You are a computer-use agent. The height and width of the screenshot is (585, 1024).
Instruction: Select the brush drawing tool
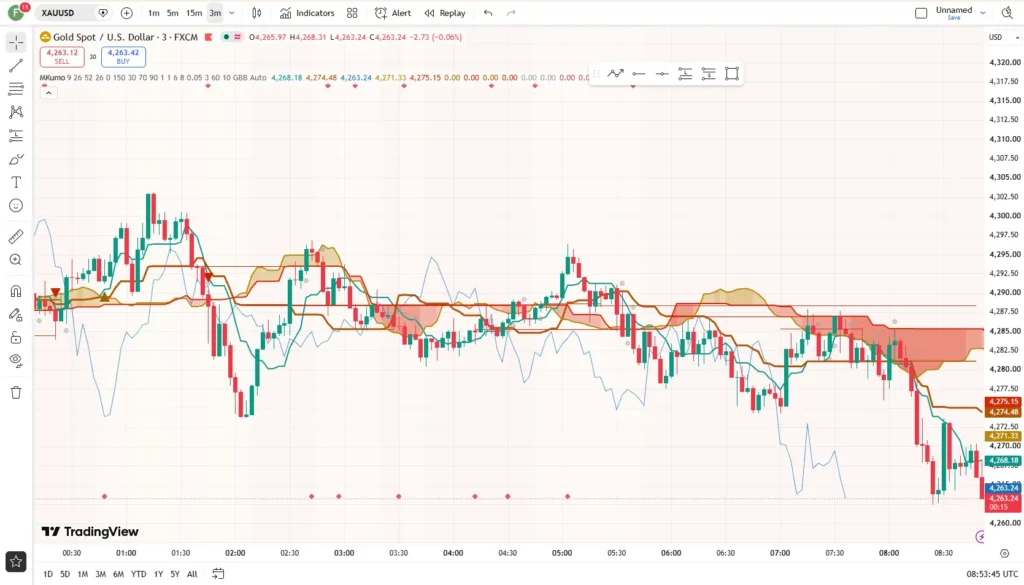[x=16, y=159]
